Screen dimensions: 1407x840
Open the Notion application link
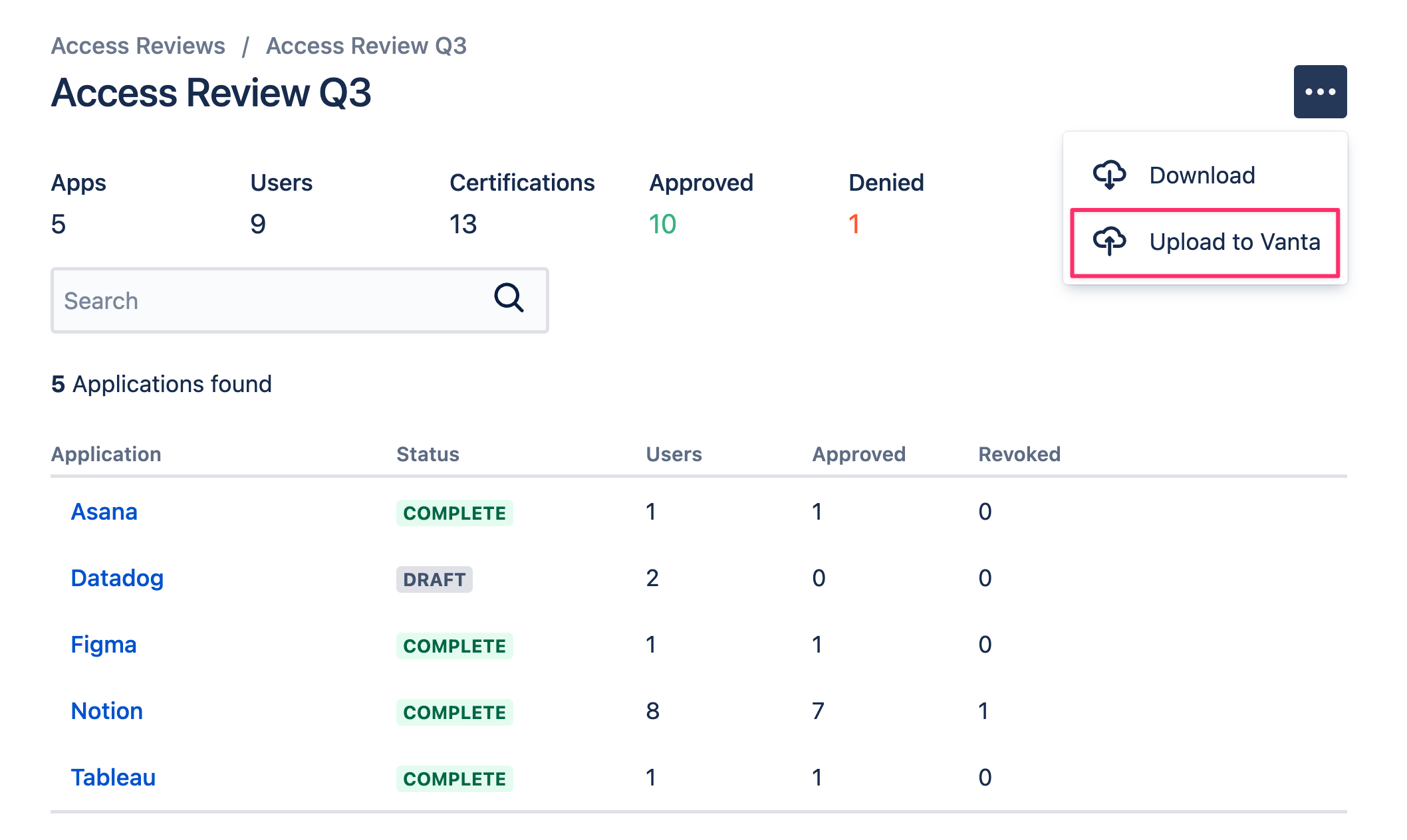107,711
